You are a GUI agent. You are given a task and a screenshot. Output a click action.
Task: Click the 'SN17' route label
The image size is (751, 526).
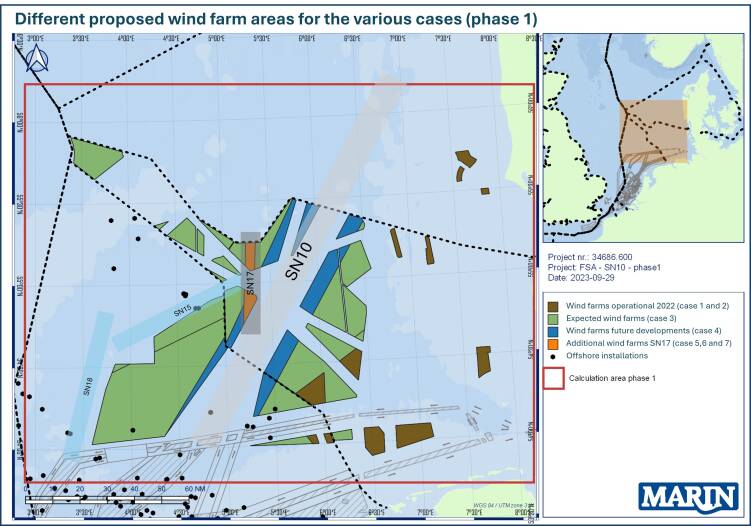coord(251,282)
